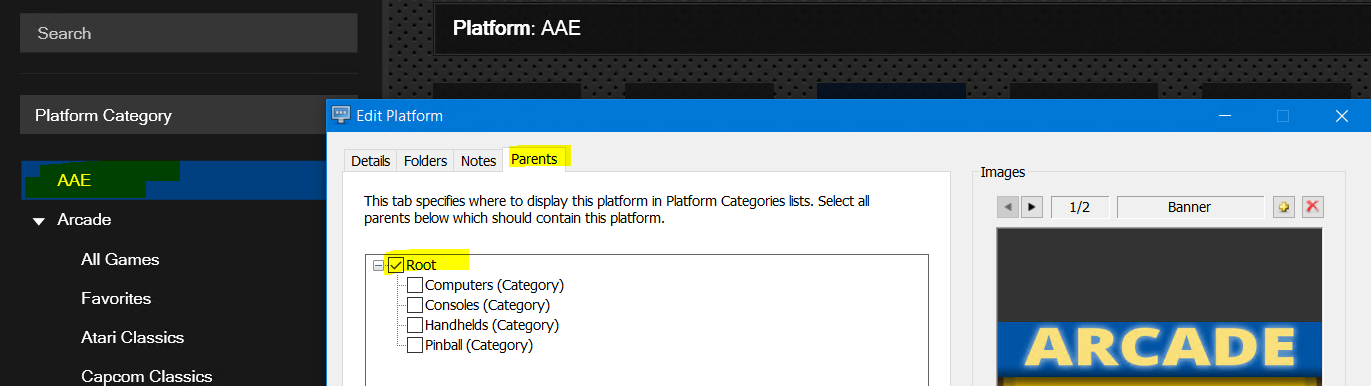This screenshot has width=1371, height=386.
Task: Click the Search input field
Action: pos(188,33)
